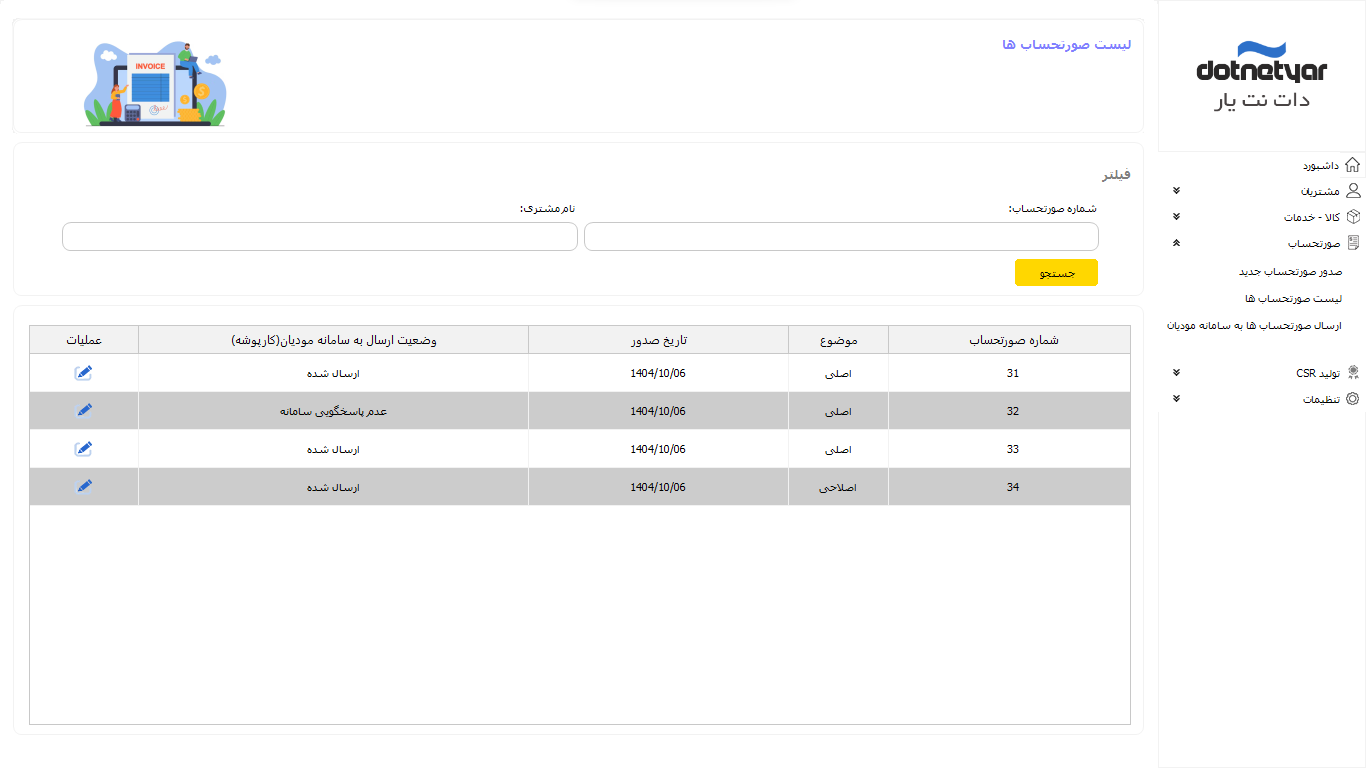Expand the مشتریان menu chevron

(x=1176, y=191)
